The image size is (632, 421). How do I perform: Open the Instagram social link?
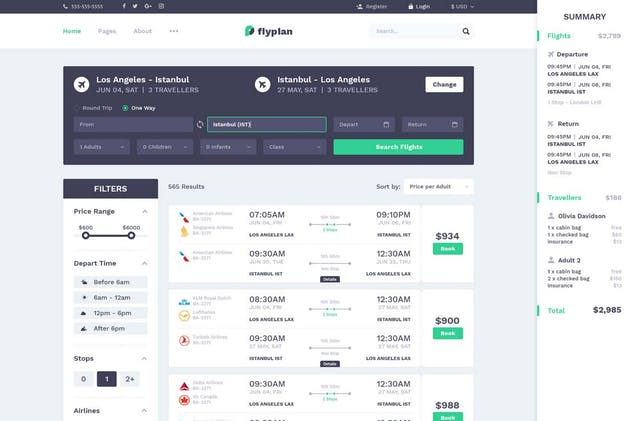161,6
